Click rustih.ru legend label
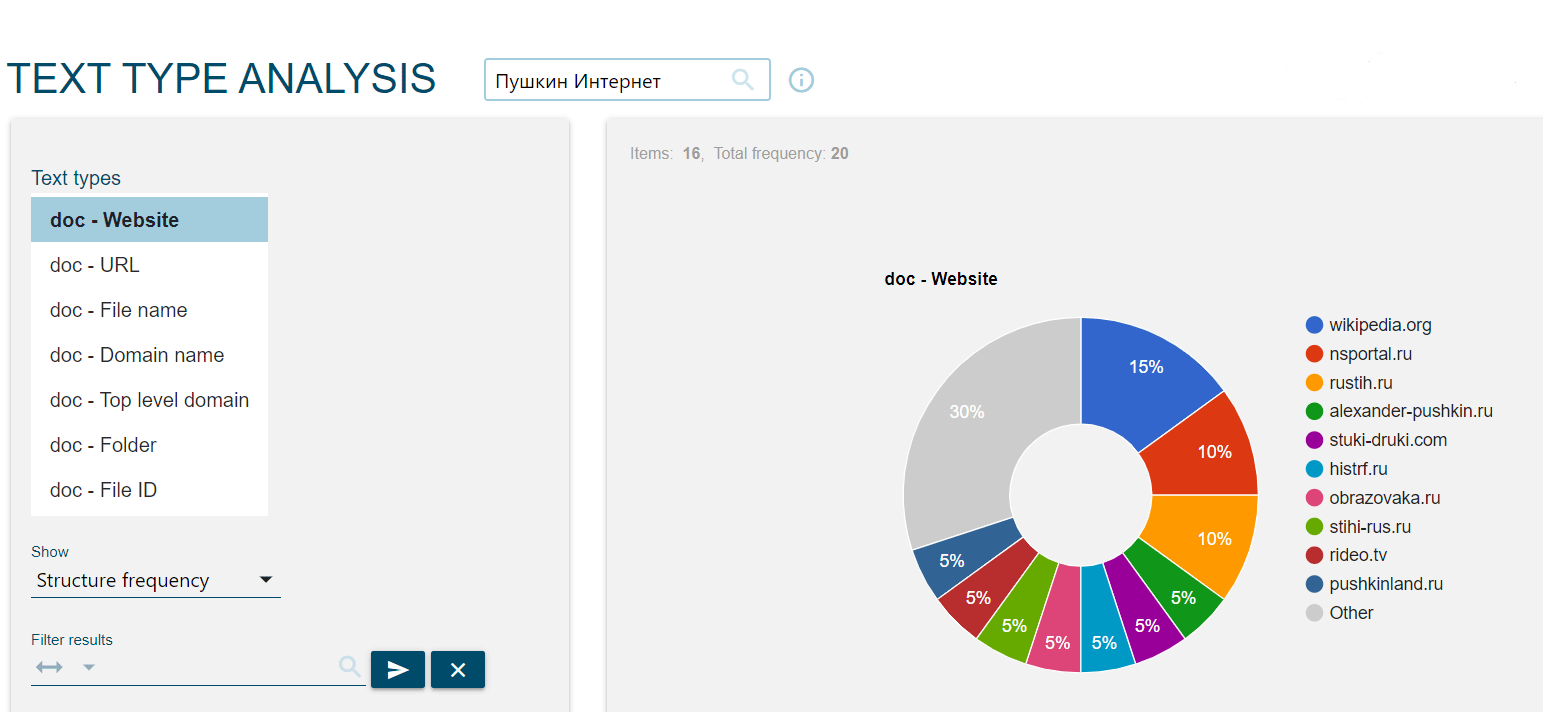The width and height of the screenshot is (1543, 712). [x=1360, y=383]
